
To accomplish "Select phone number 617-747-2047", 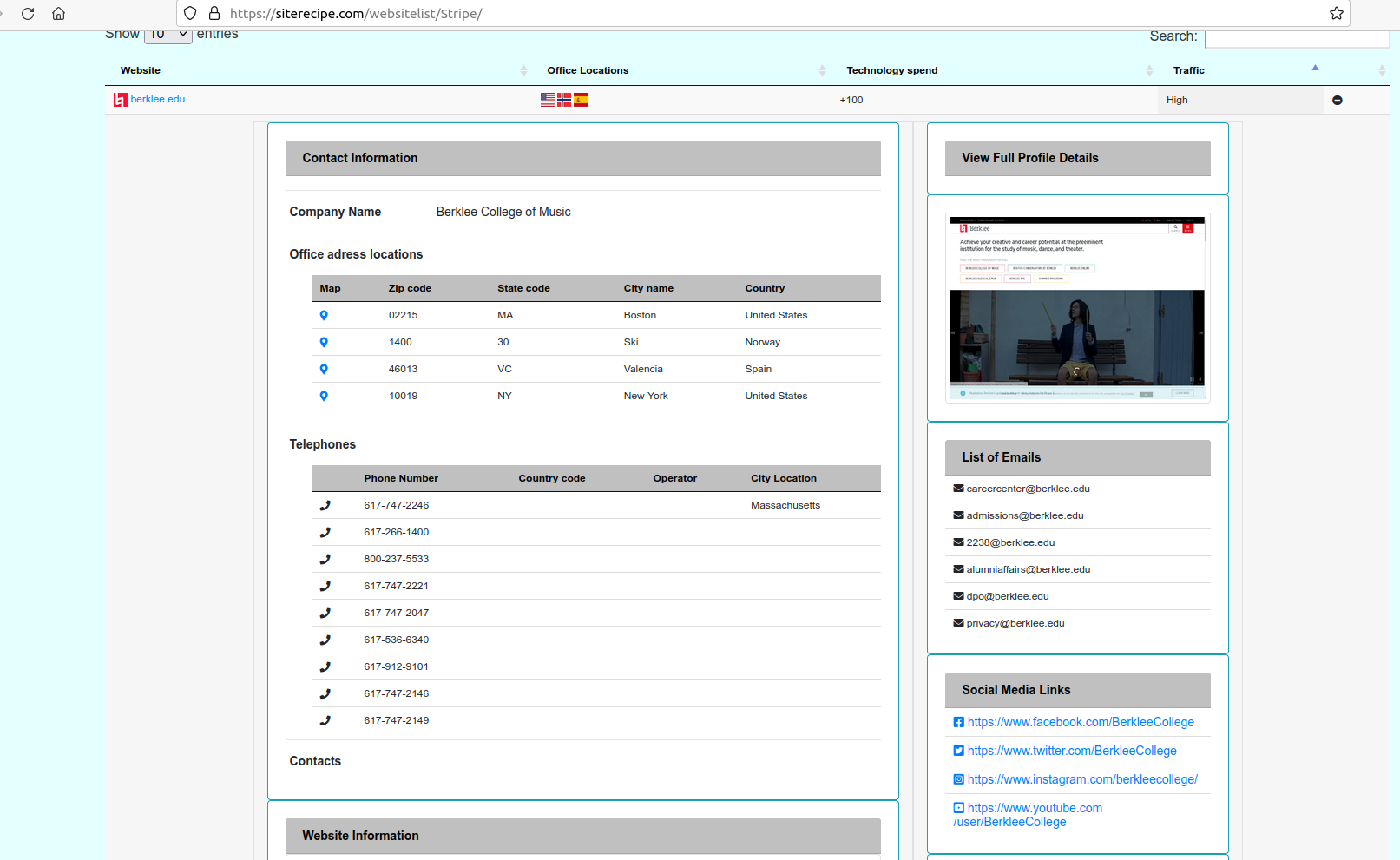I will tap(397, 613).
